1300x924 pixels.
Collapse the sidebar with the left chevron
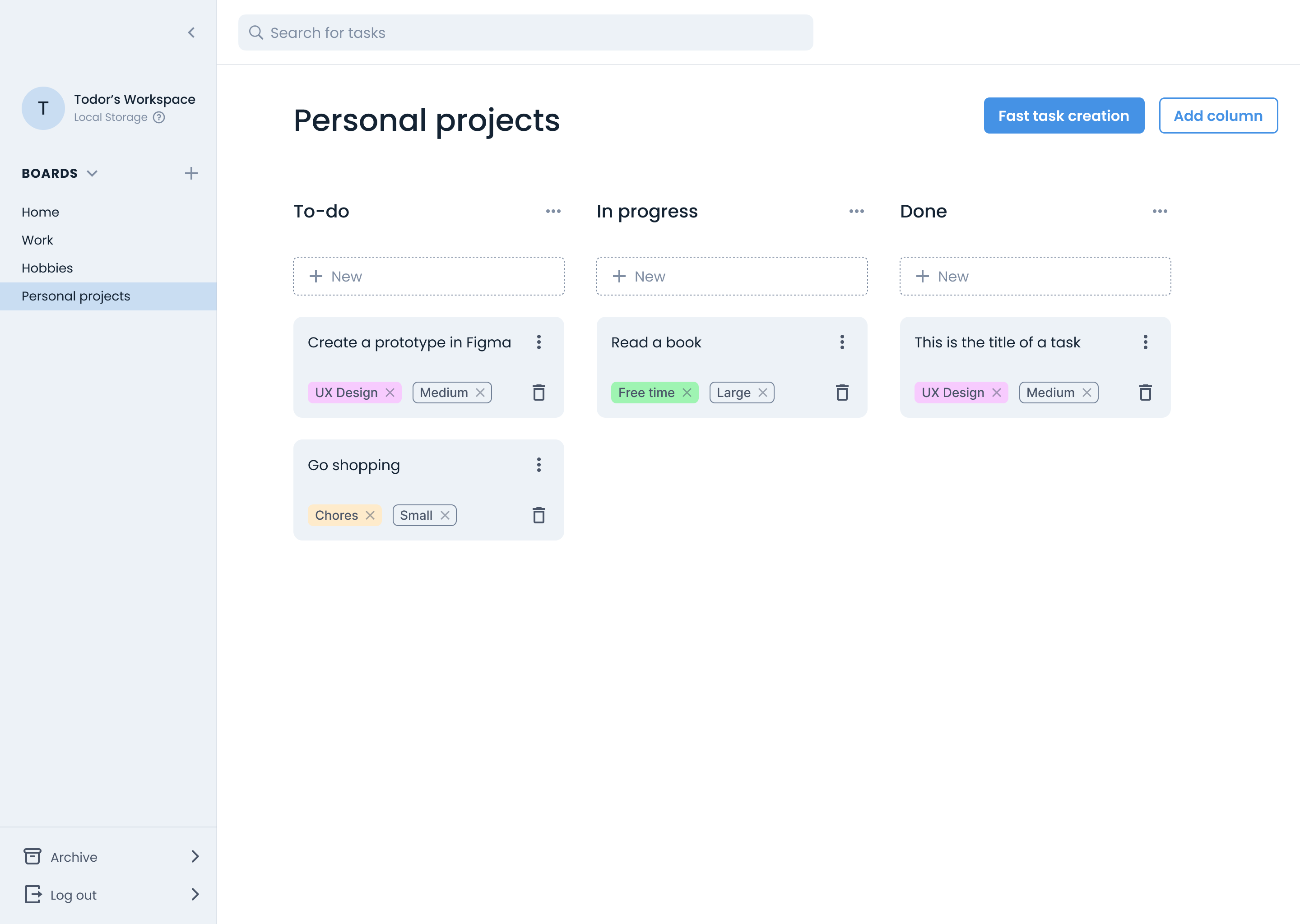(x=191, y=32)
